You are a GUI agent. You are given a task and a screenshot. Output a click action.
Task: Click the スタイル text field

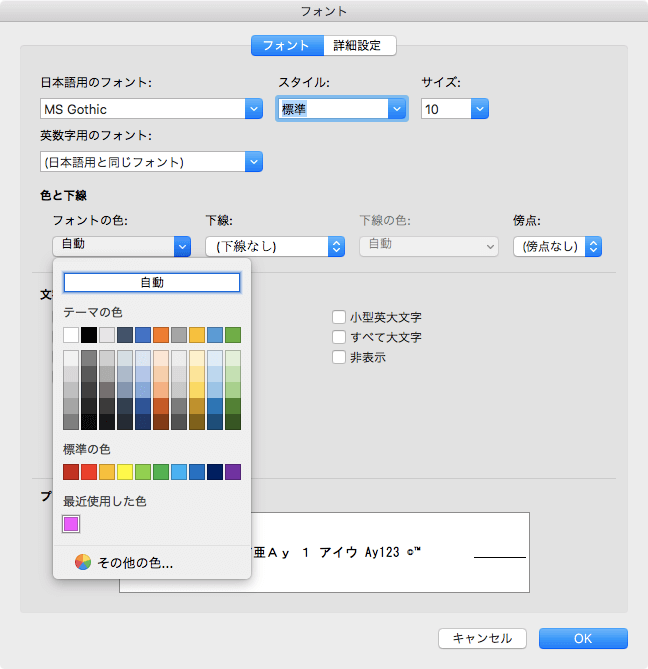click(x=332, y=109)
